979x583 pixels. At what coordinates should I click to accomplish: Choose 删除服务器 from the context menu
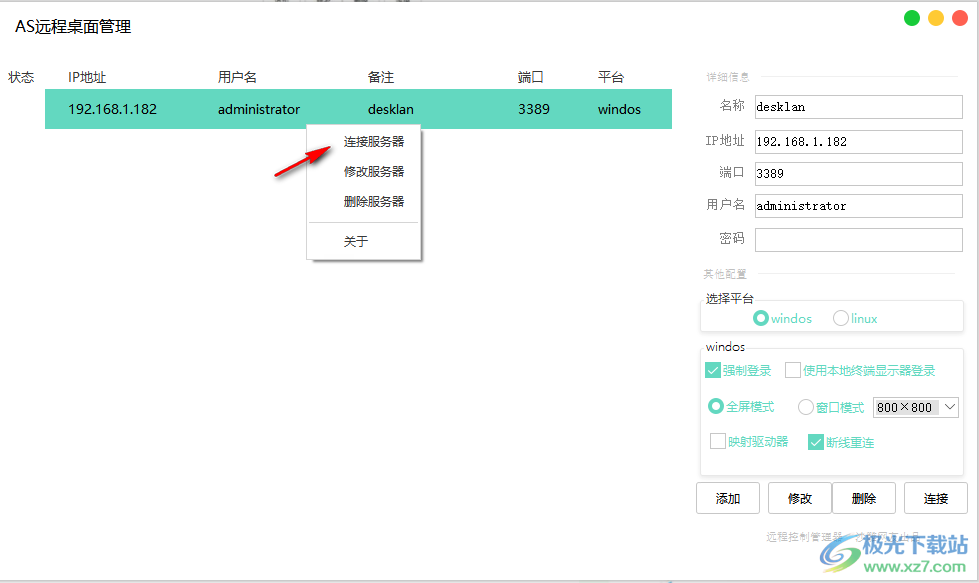pyautogui.click(x=373, y=202)
